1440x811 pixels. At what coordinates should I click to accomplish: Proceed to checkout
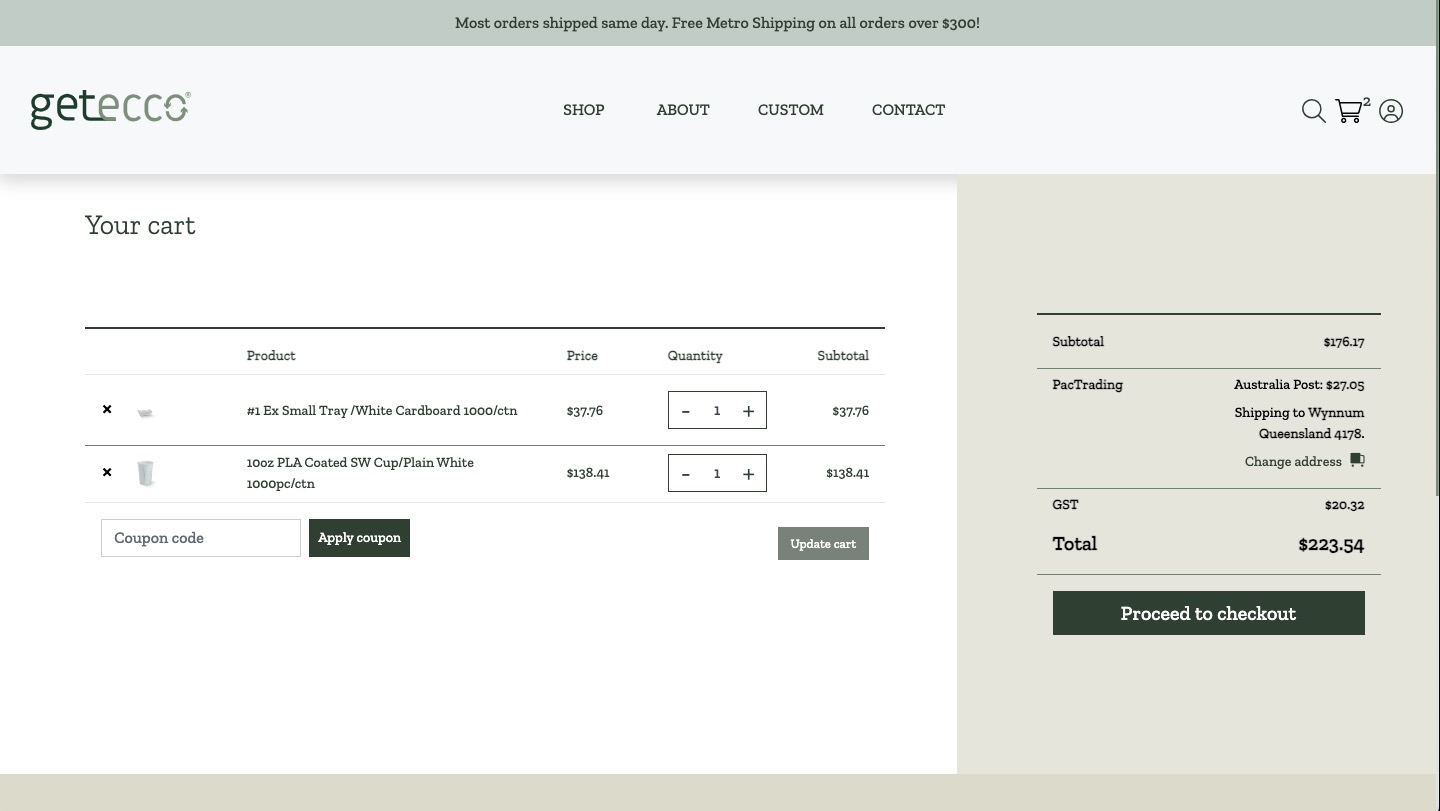pos(1208,613)
